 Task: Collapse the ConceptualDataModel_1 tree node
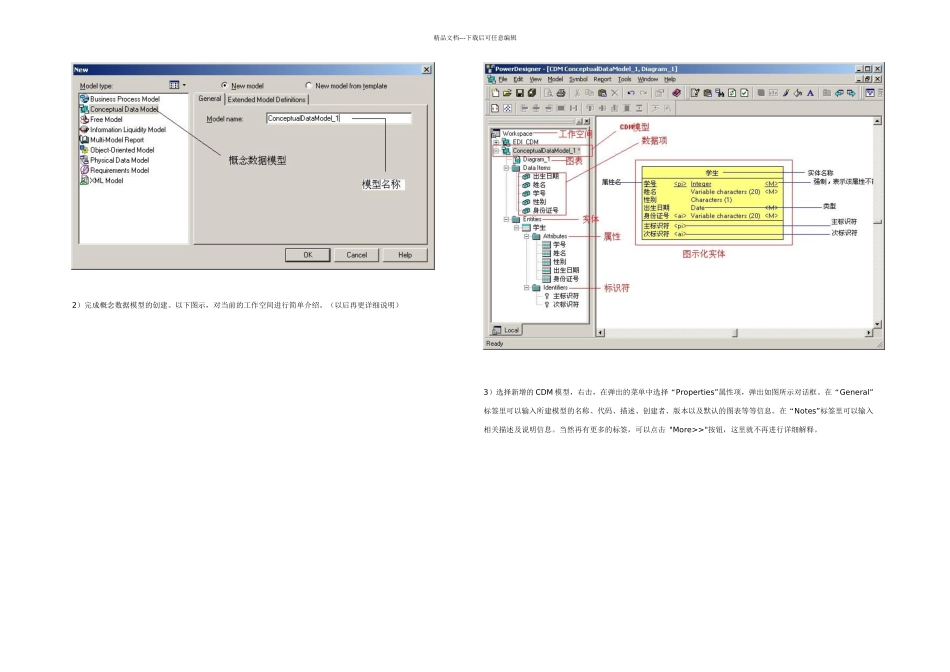click(497, 150)
